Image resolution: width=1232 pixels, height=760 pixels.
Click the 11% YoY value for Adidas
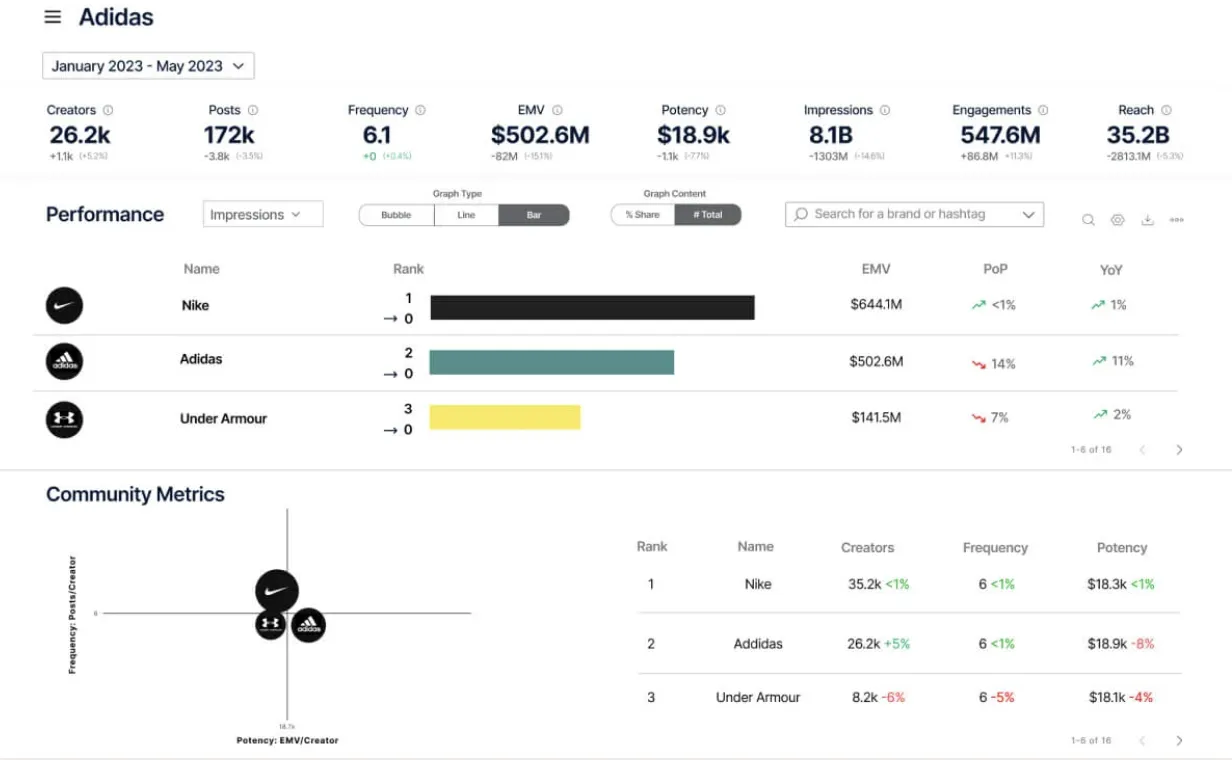(1122, 360)
